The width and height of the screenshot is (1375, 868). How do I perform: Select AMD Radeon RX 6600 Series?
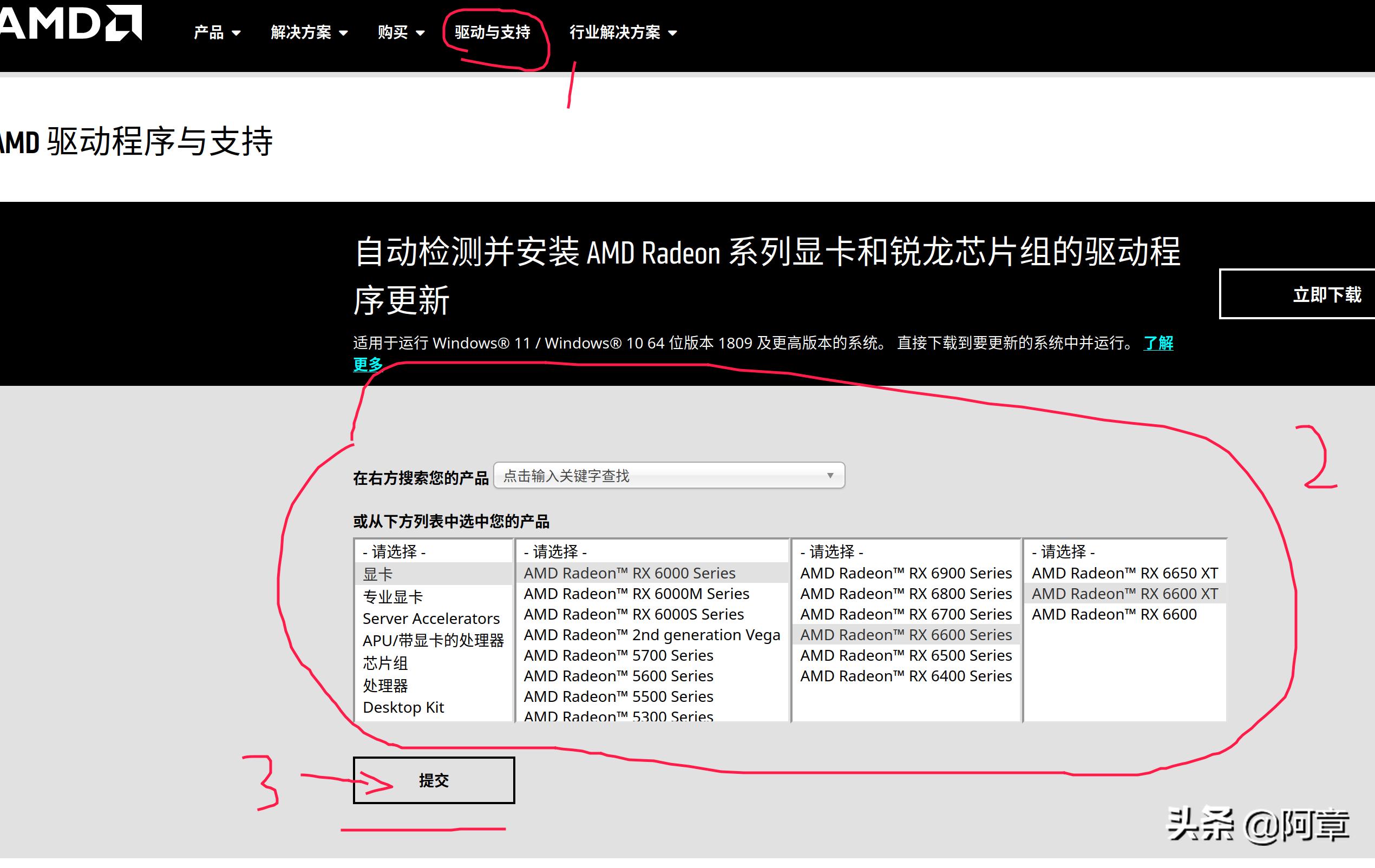(x=906, y=635)
